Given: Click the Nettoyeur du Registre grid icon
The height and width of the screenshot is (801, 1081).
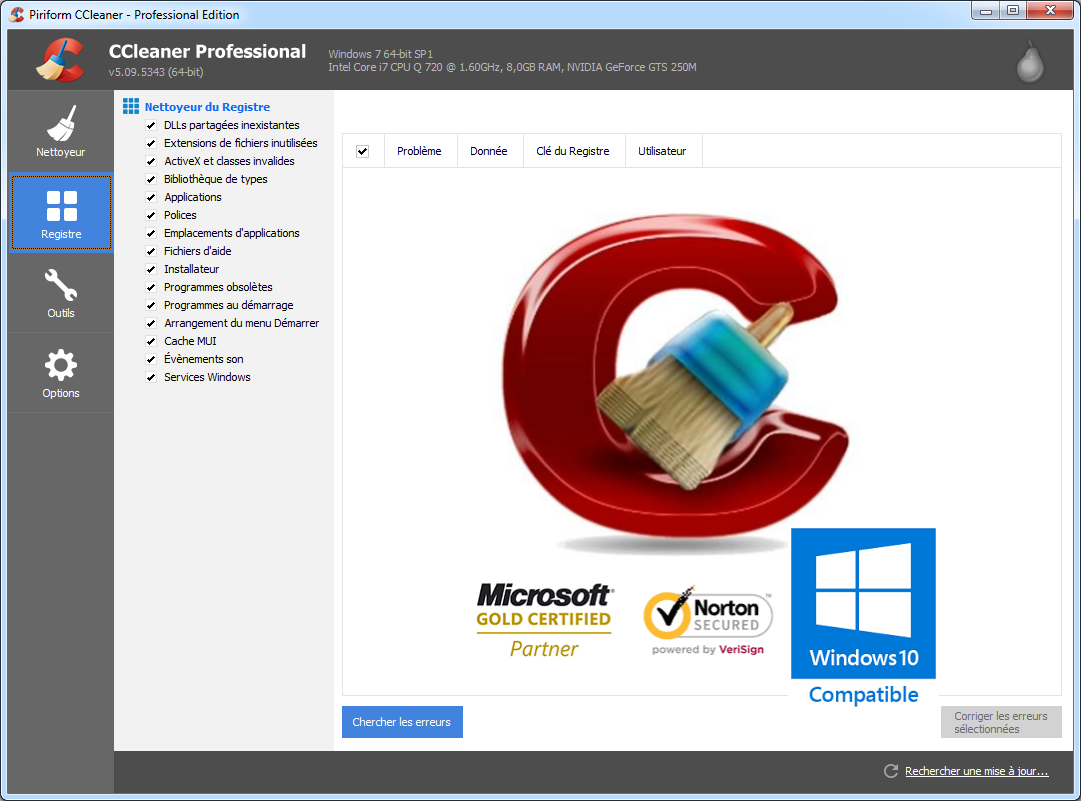Looking at the screenshot, I should pos(131,106).
